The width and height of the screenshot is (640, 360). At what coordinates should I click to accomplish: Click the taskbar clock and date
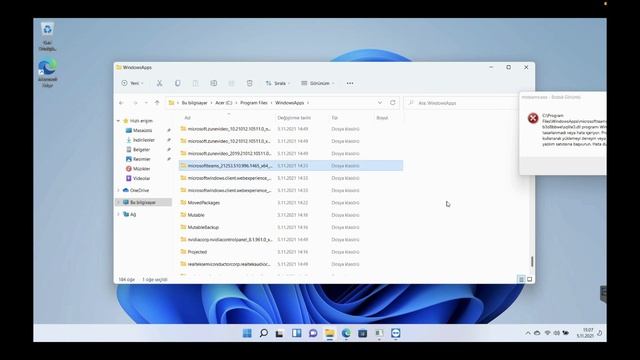[585, 333]
